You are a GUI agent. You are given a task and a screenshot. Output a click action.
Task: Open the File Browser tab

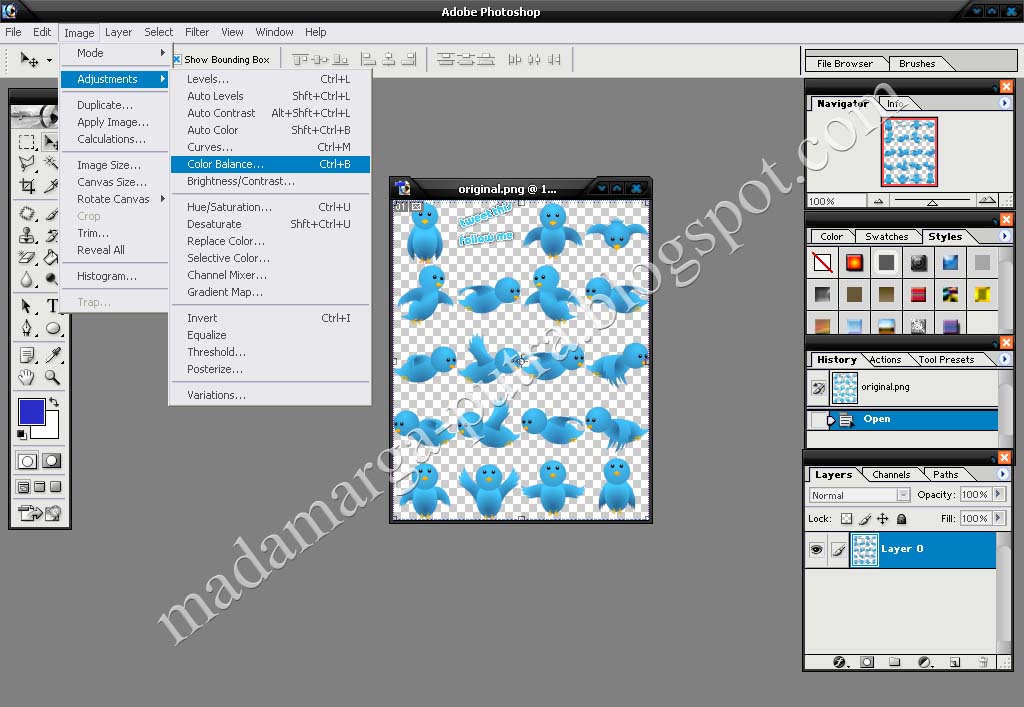coord(844,63)
